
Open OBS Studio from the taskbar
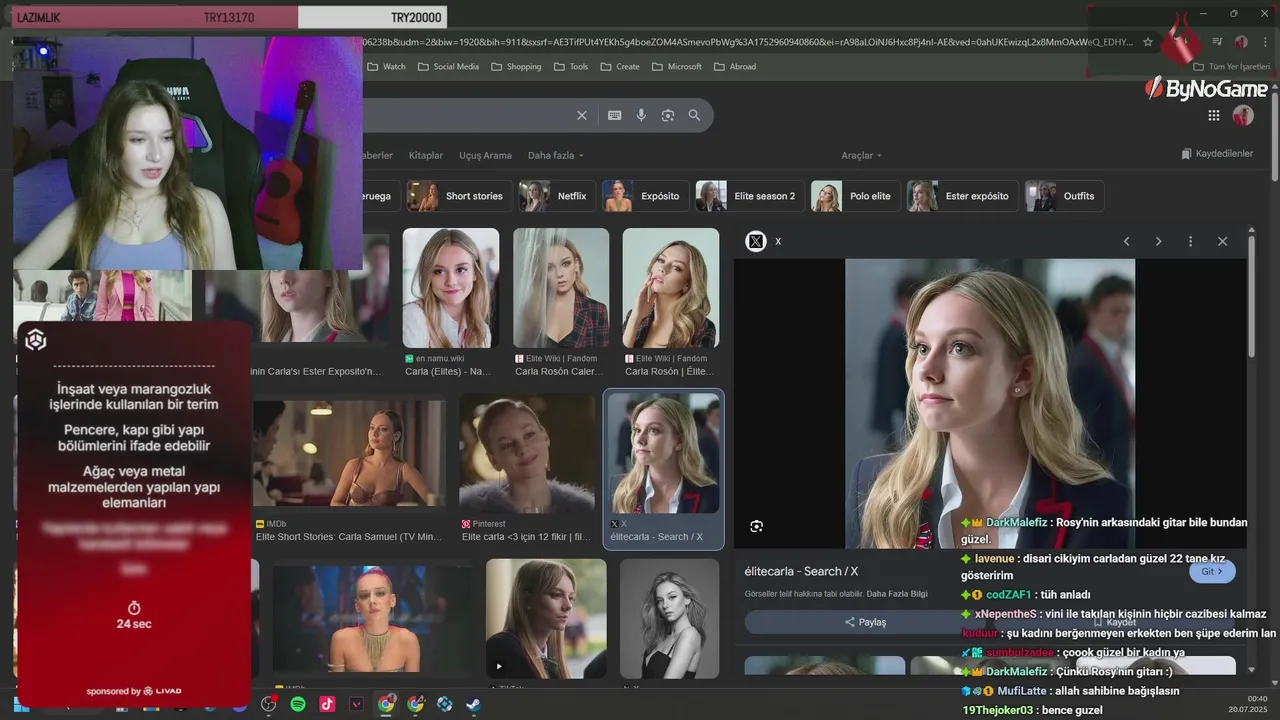coord(268,704)
